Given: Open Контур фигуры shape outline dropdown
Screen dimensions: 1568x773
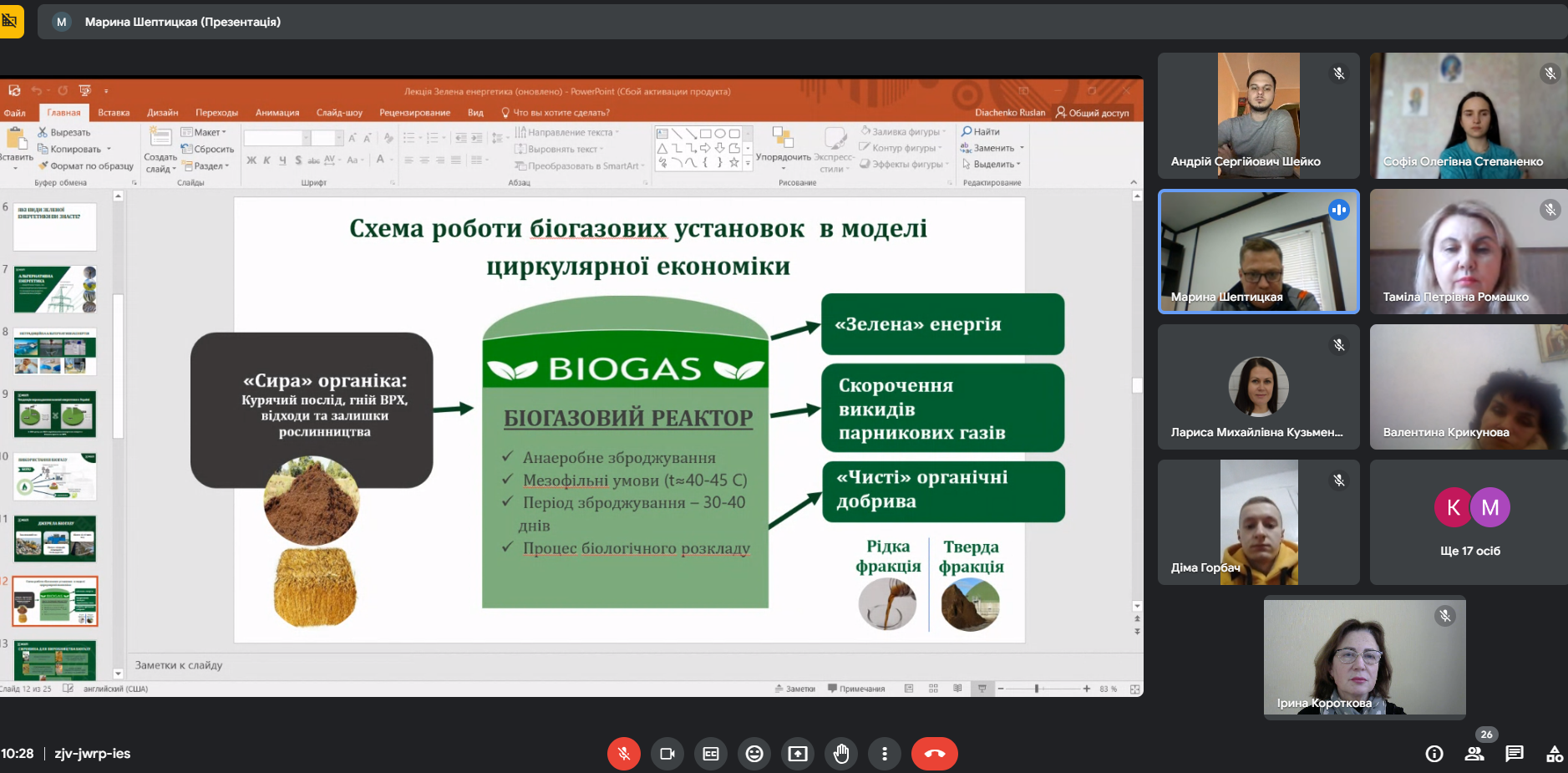Looking at the screenshot, I should [x=901, y=148].
